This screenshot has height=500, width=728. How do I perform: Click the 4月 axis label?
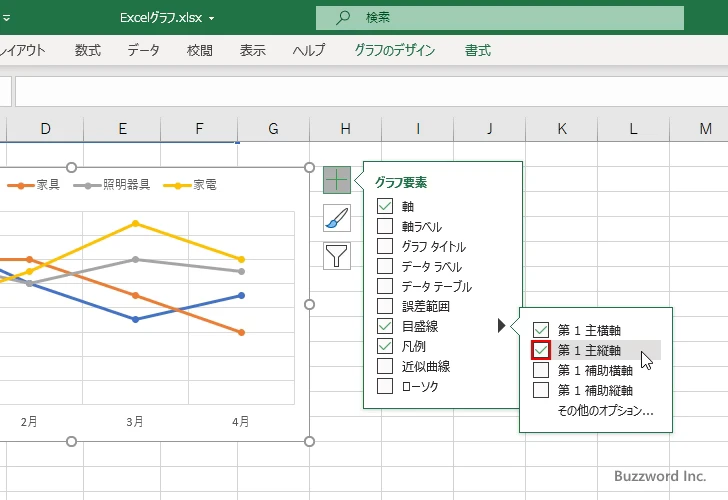tap(240, 422)
